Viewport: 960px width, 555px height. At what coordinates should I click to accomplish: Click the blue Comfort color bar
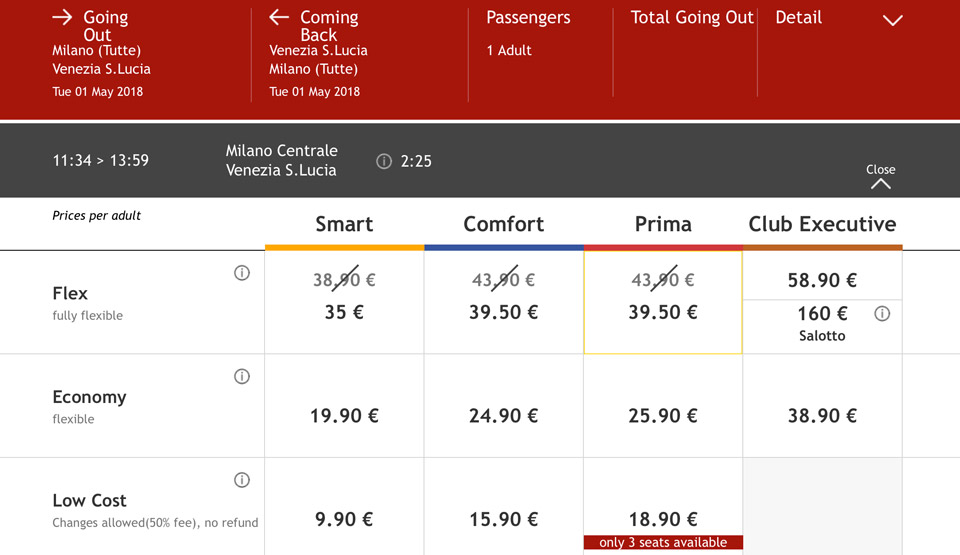(x=504, y=247)
